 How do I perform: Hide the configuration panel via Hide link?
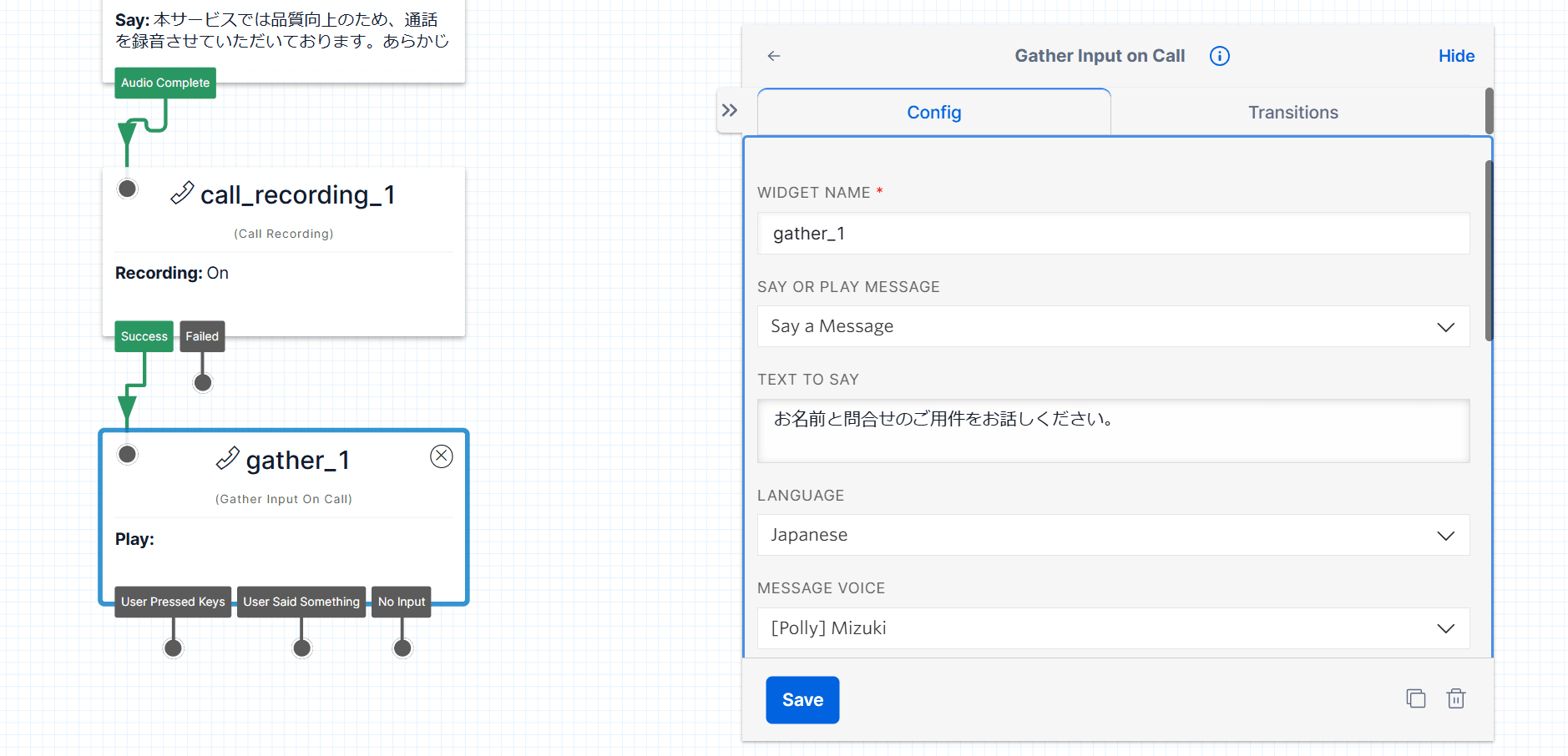[x=1456, y=56]
